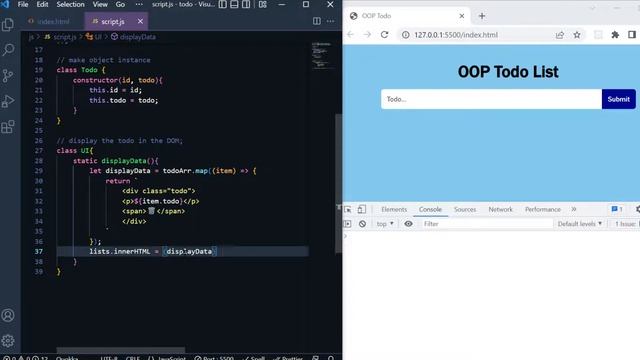Screen dimensions: 640x360
Task: Open the Accounts menu in VS Code
Action: coord(8,315)
